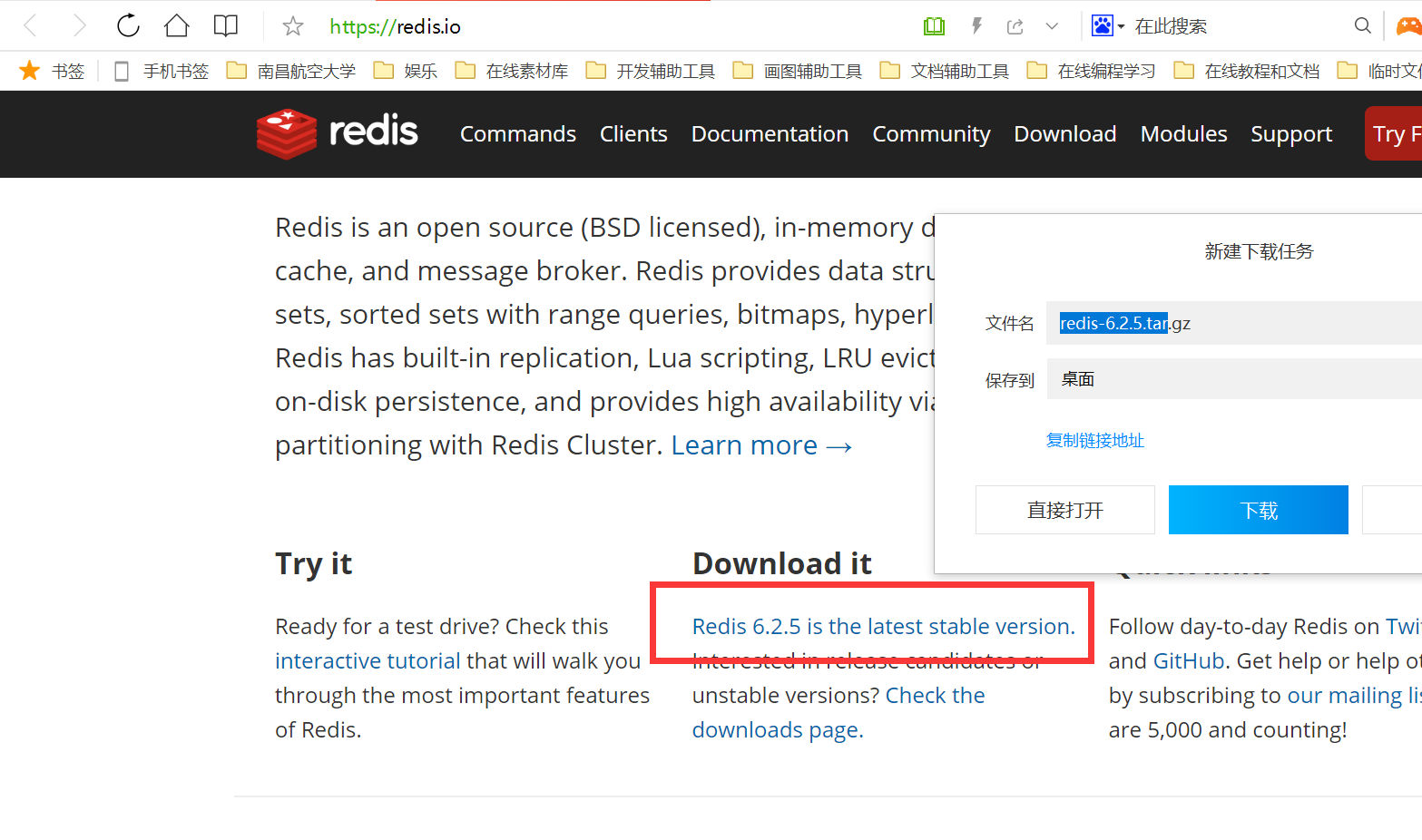This screenshot has height=840, width=1422.
Task: Open the 在线教程和文档 bookmark folder
Action: pos(1247,71)
